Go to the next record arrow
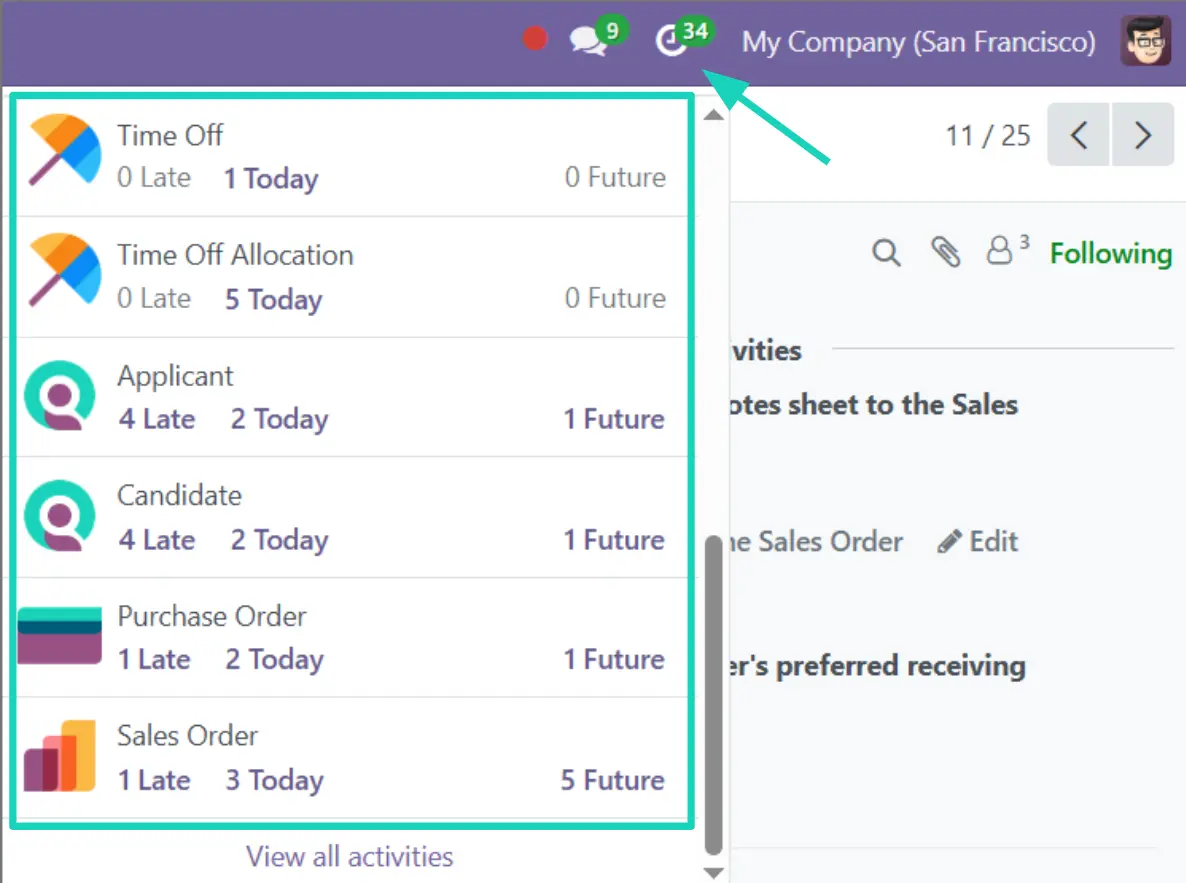The height and width of the screenshot is (883, 1186). point(1143,135)
